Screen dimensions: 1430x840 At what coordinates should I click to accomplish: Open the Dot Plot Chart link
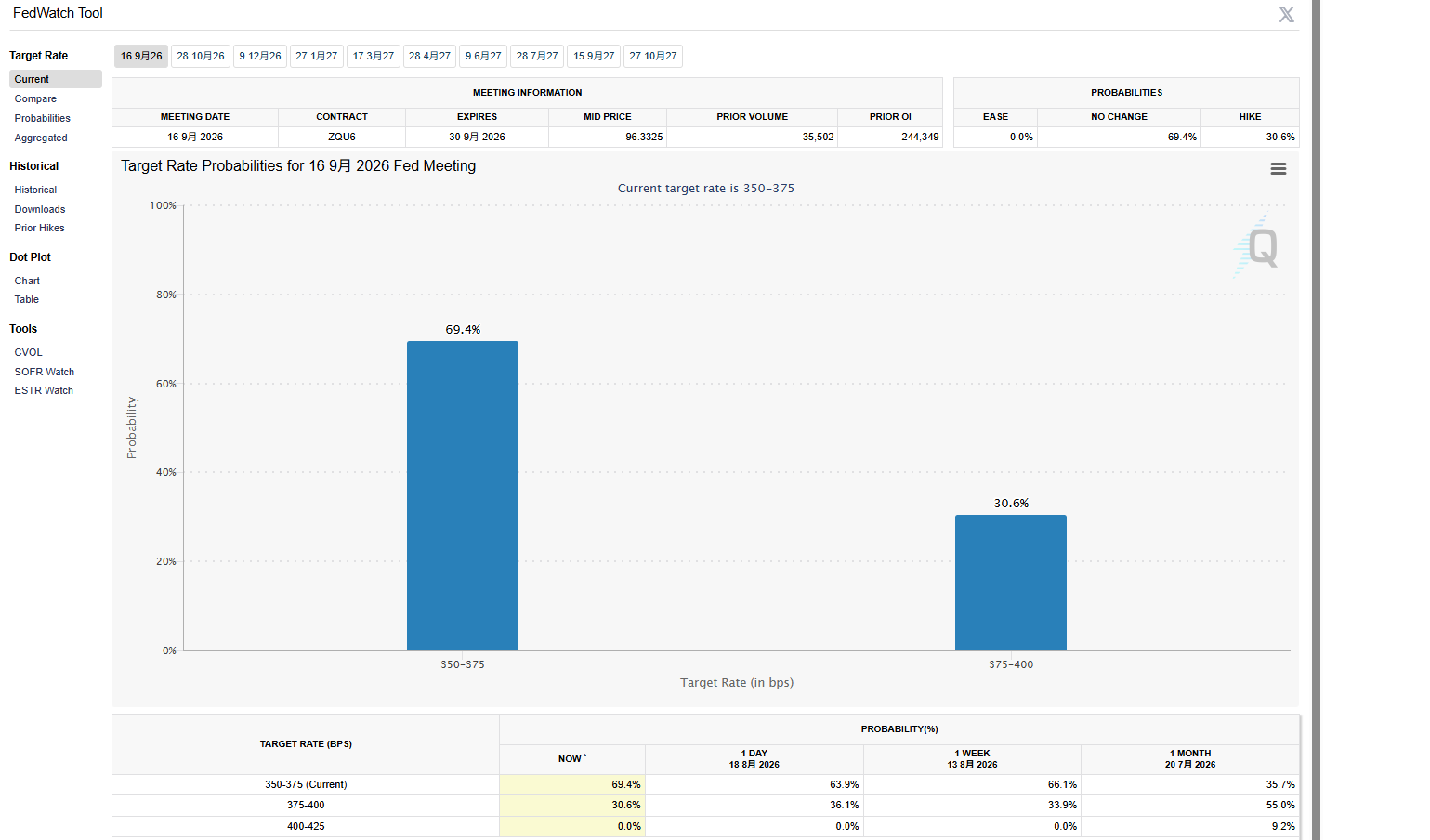click(27, 281)
